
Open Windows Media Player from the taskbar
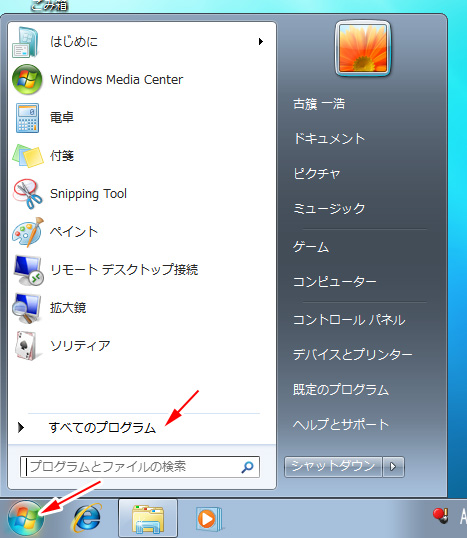(x=209, y=518)
